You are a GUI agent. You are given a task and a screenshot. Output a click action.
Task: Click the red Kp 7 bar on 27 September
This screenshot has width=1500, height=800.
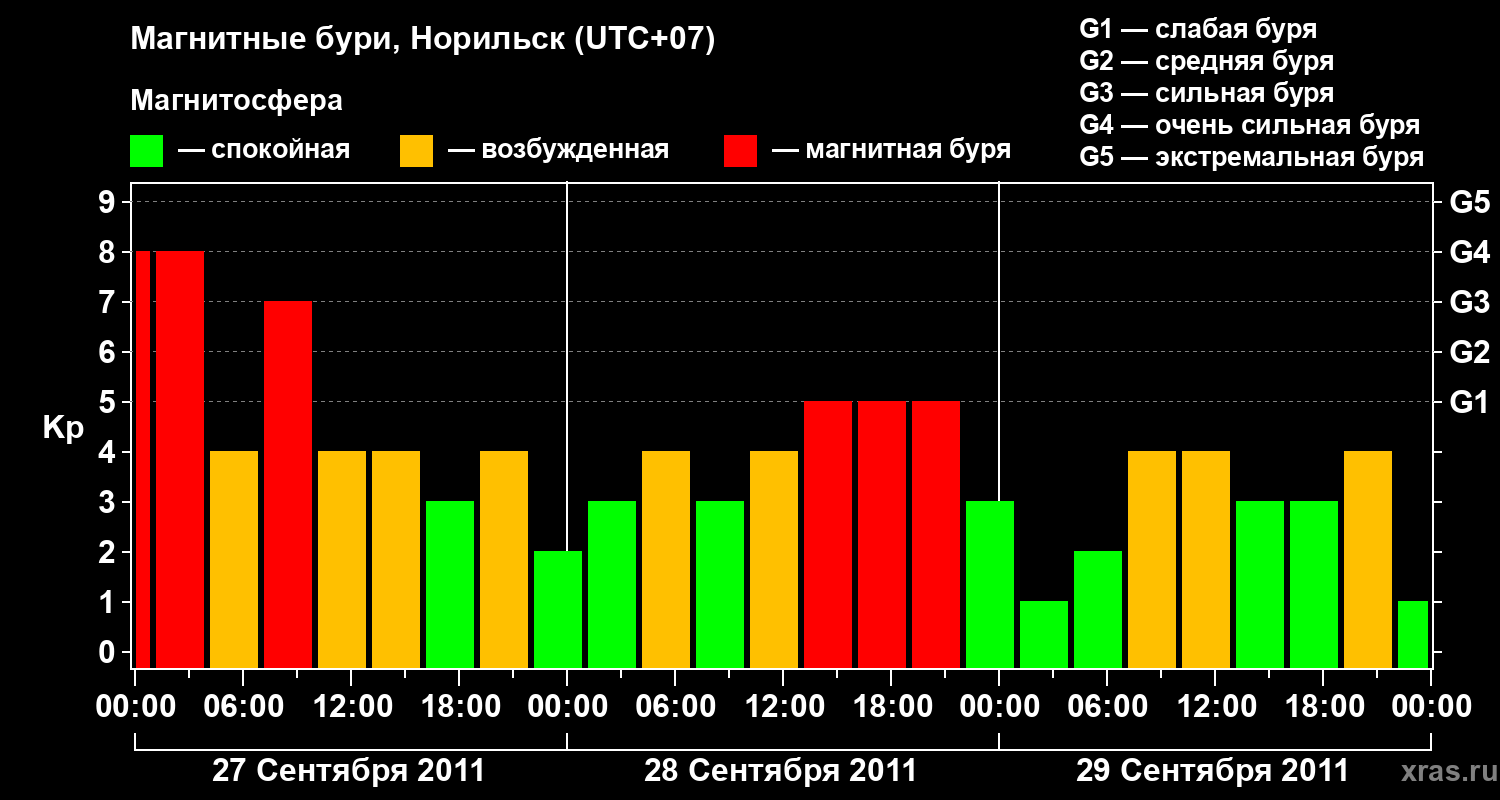288,485
